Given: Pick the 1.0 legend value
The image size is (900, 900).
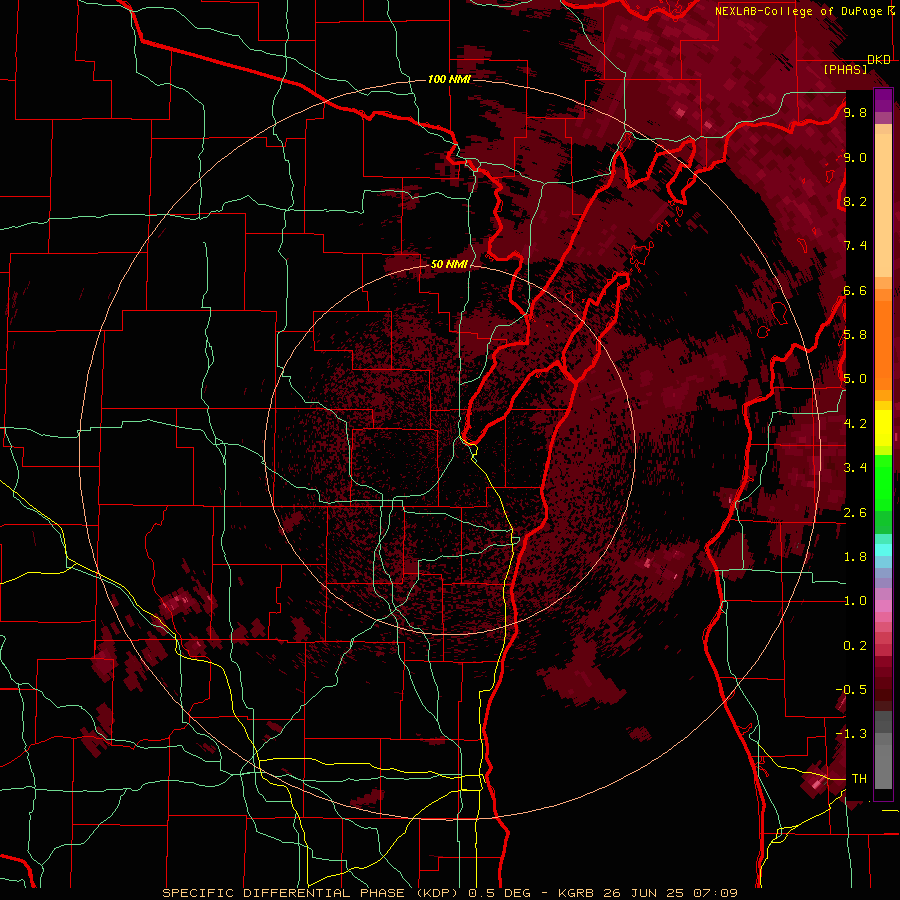Looking at the screenshot, I should click(855, 601).
